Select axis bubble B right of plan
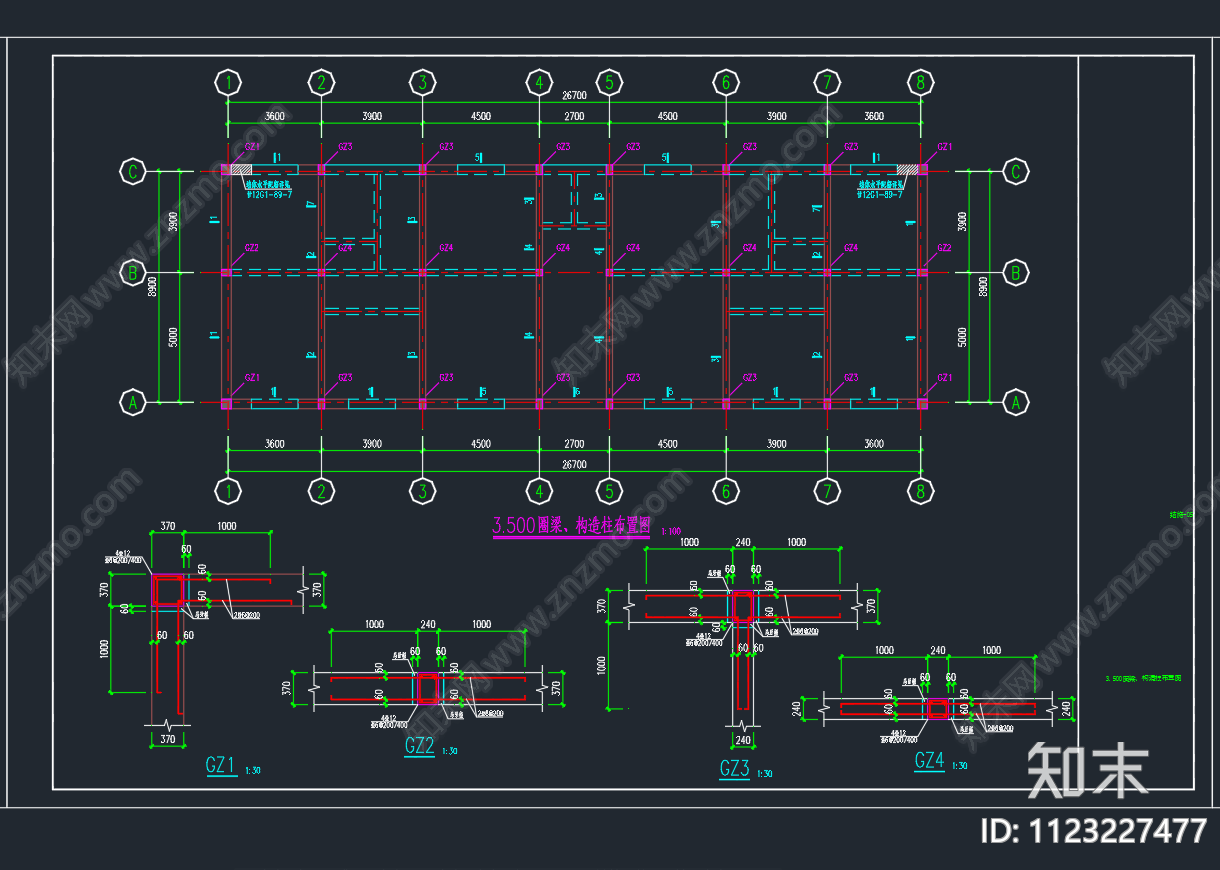 pyautogui.click(x=1016, y=272)
